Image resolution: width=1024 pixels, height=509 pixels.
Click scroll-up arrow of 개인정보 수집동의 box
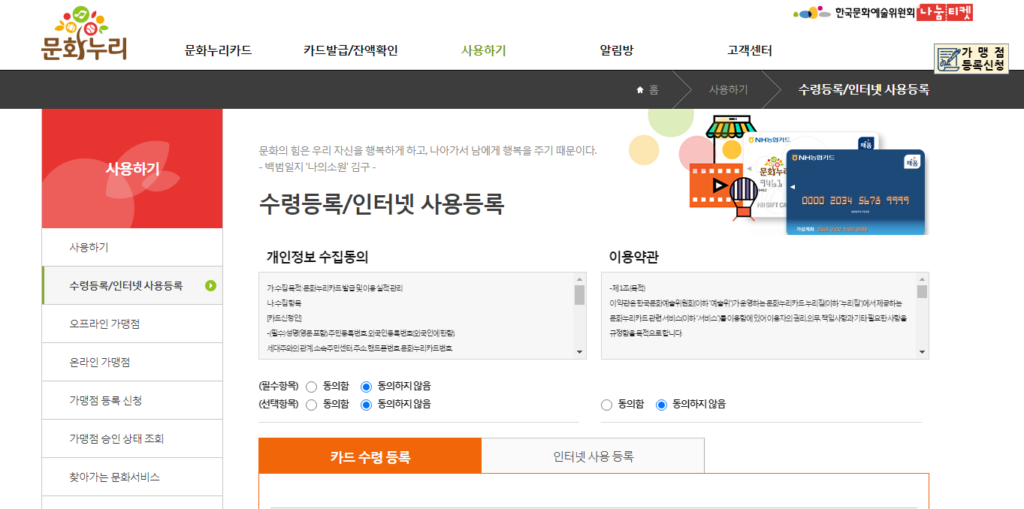[579, 278]
